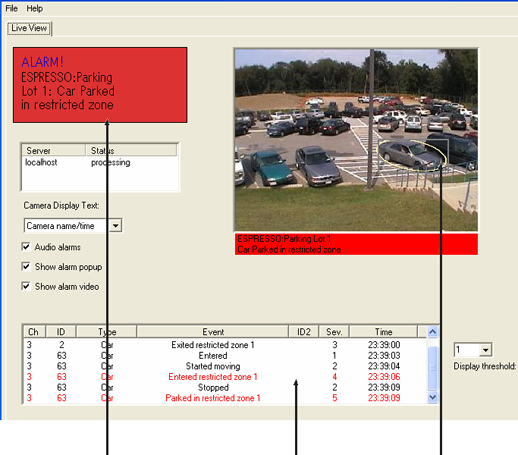The width and height of the screenshot is (518, 455).
Task: Select the 'Parked in restricted zone 1' event row
Action: pos(225,398)
